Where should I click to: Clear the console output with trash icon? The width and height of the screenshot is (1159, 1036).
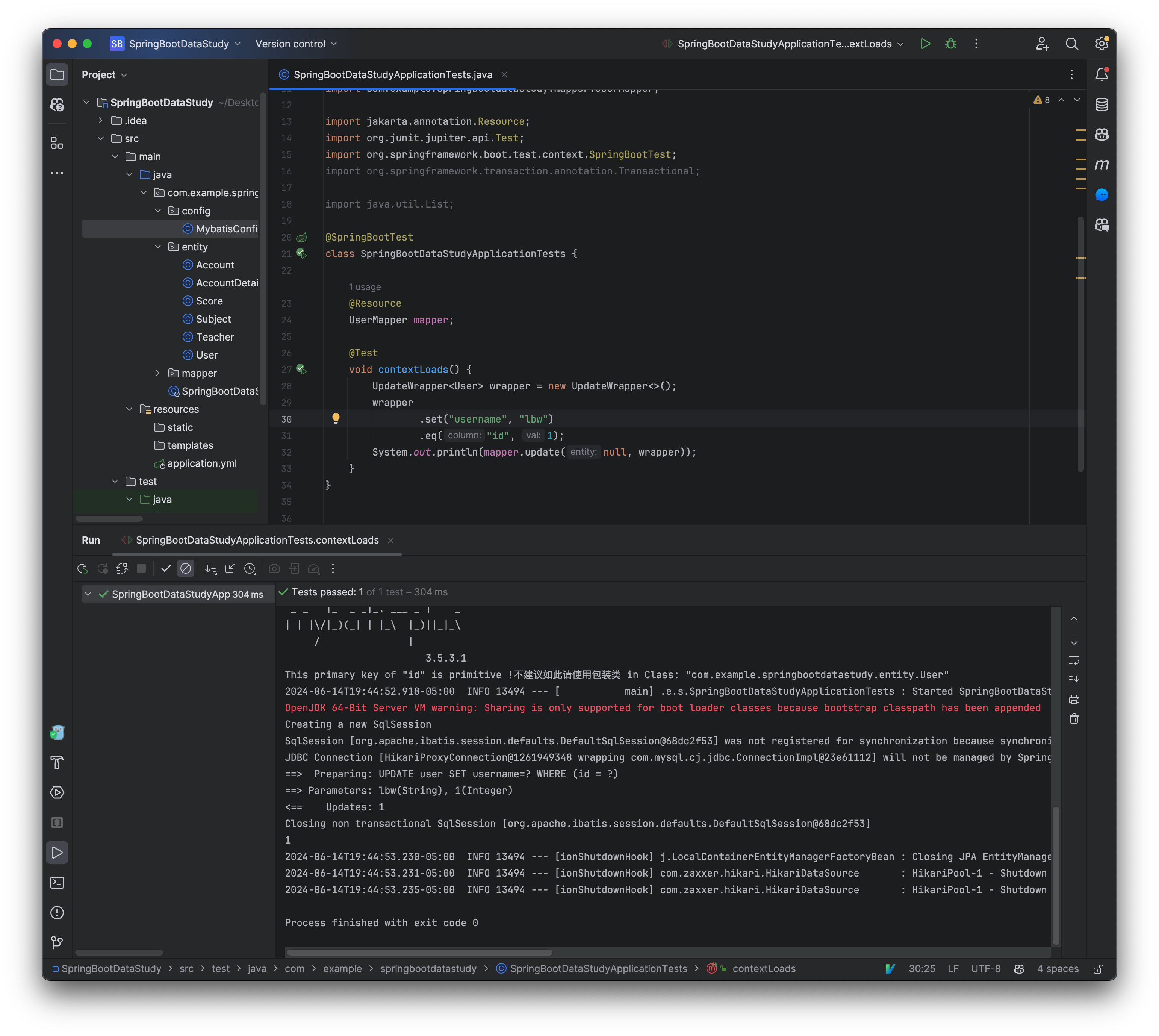tap(1074, 719)
